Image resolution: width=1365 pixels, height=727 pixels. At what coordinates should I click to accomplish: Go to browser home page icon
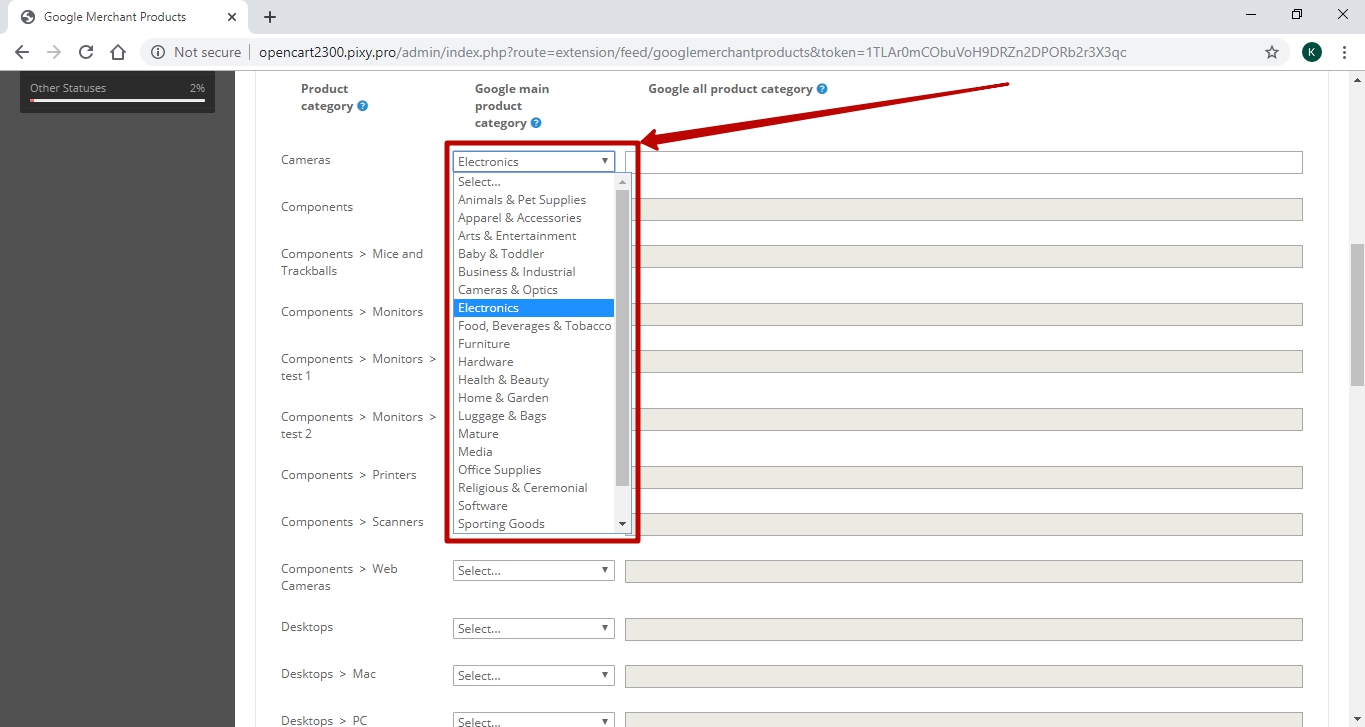[118, 52]
